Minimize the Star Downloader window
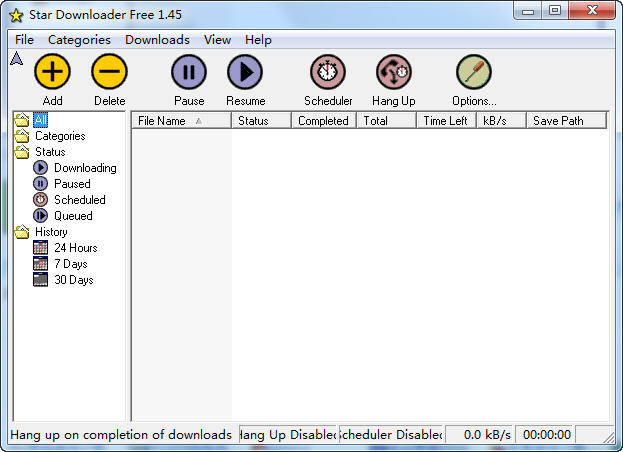 (528, 11)
